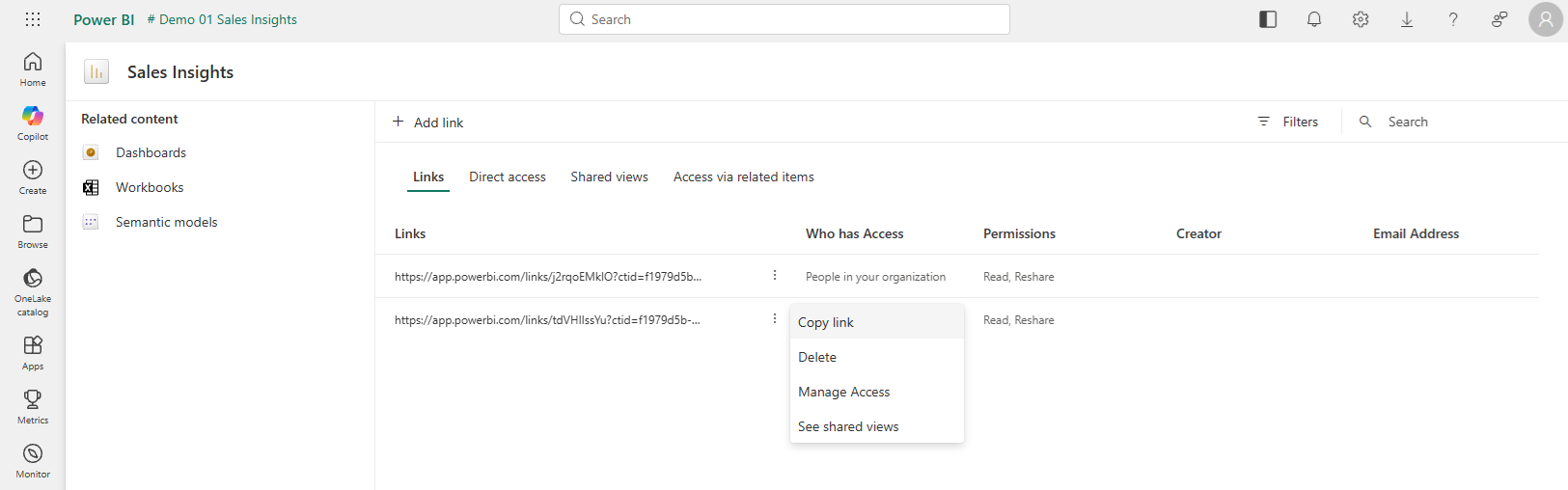Open Filters for the links list
The width and height of the screenshot is (1568, 490).
tap(1288, 122)
